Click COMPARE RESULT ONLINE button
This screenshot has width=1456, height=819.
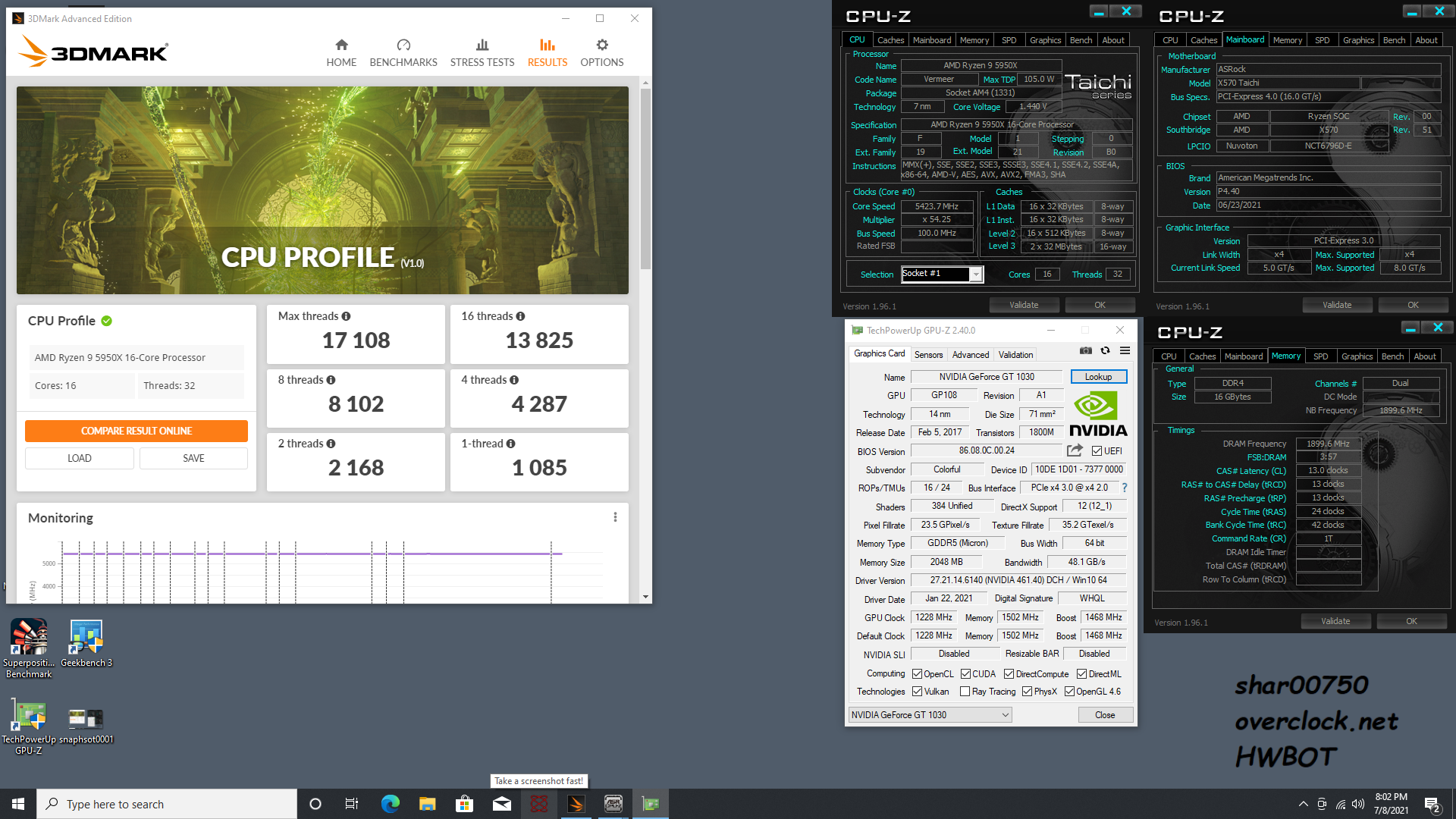136,431
